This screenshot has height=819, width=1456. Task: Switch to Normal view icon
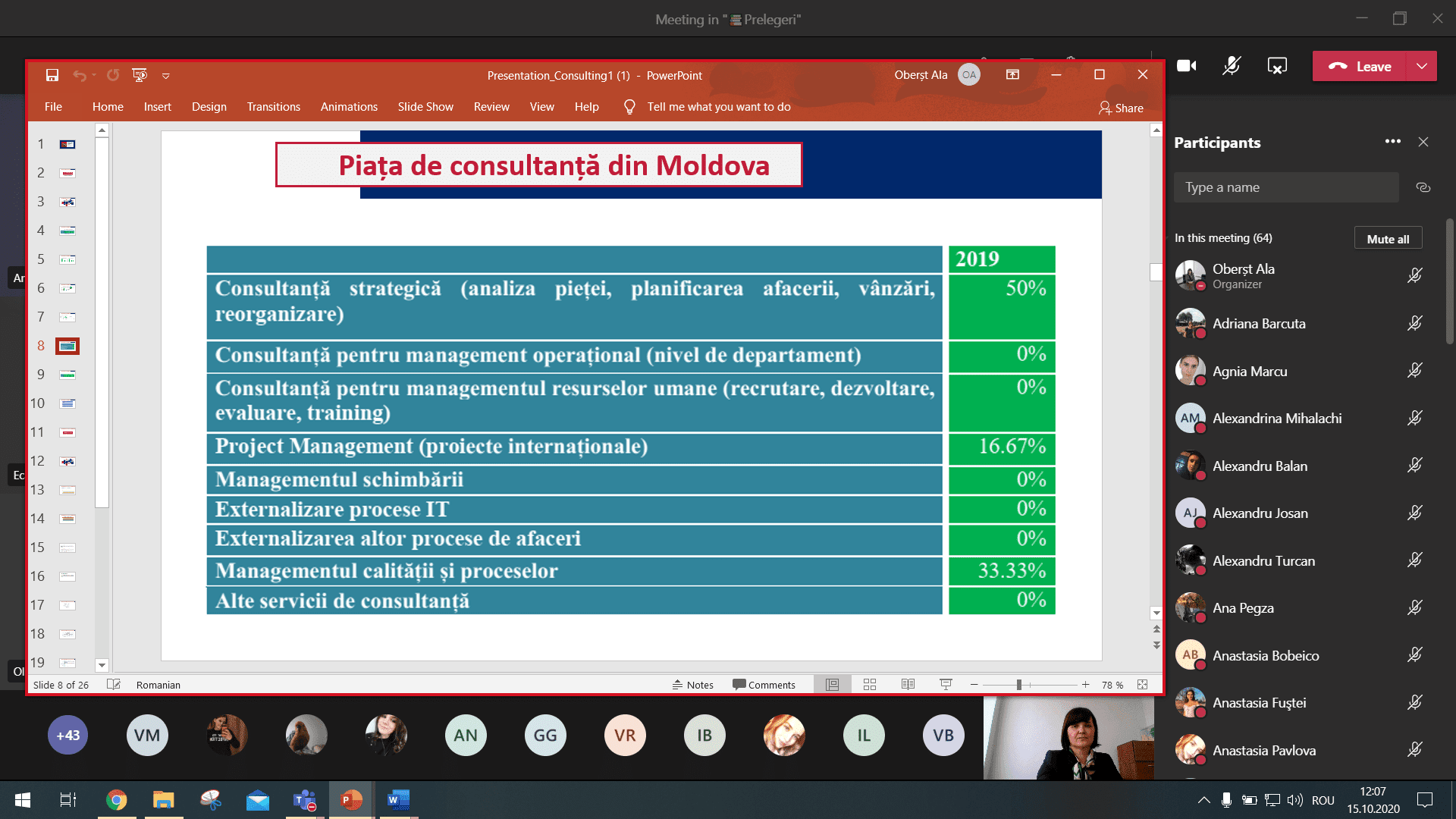point(832,685)
